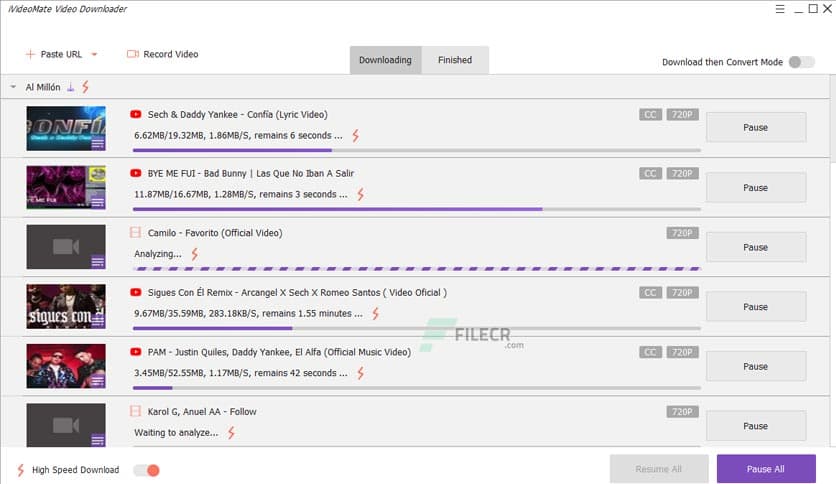The width and height of the screenshot is (836, 484).
Task: Click 720P badge on Confía Lyric Video row
Action: pyautogui.click(x=682, y=115)
